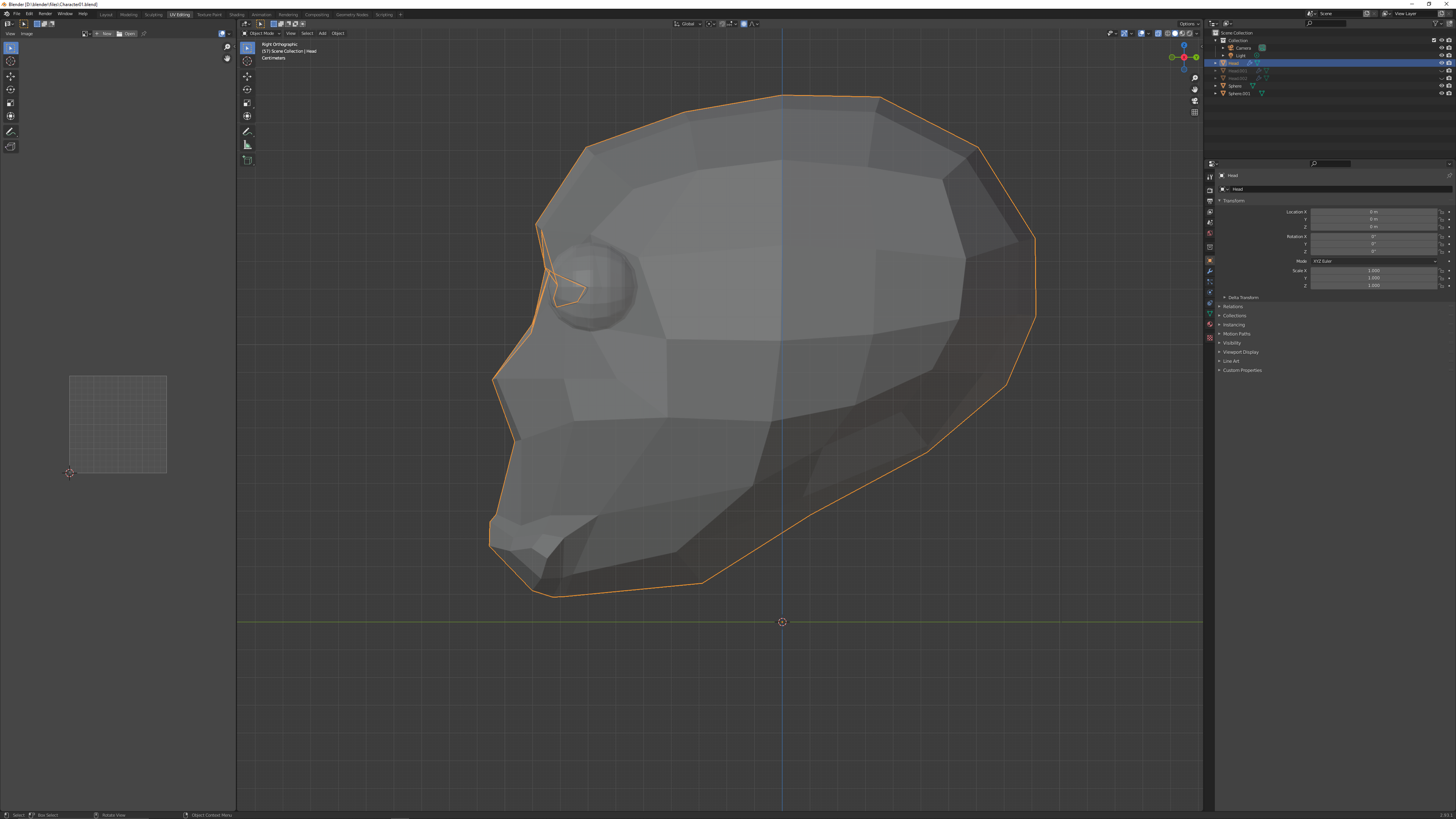The width and height of the screenshot is (1456, 819).
Task: Switch to the Shading workspace tab
Action: [236, 14]
